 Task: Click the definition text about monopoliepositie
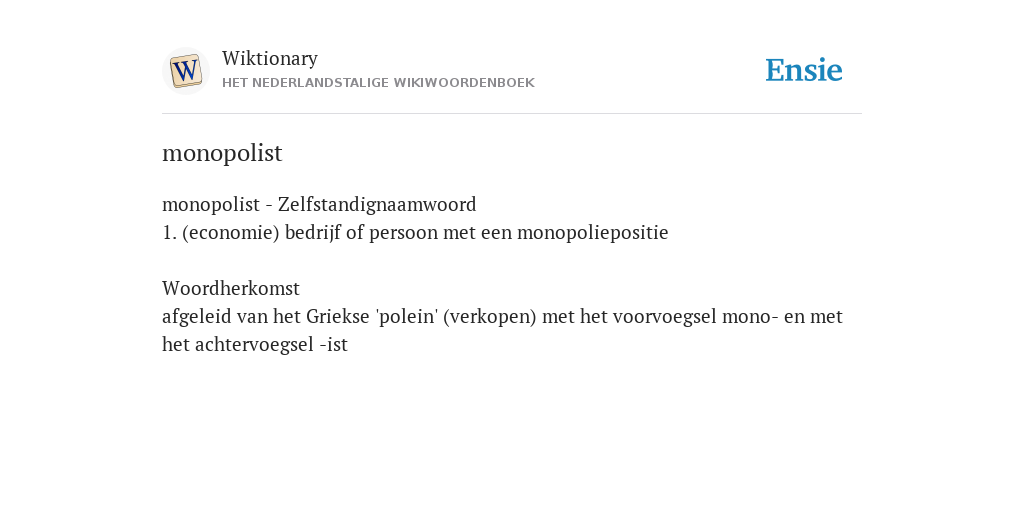click(x=415, y=233)
